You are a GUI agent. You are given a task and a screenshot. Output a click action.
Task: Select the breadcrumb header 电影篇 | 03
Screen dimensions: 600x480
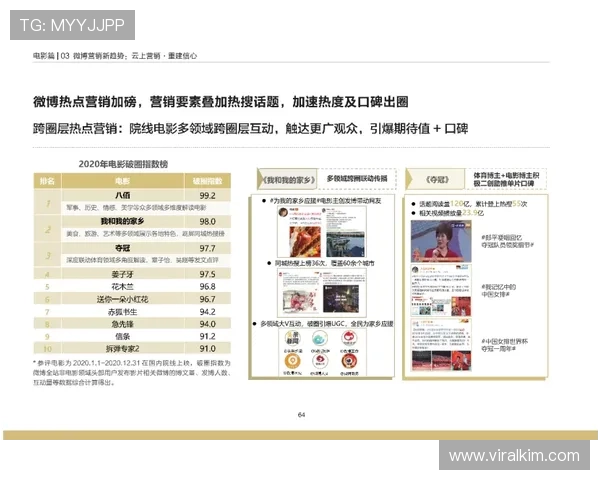click(115, 56)
